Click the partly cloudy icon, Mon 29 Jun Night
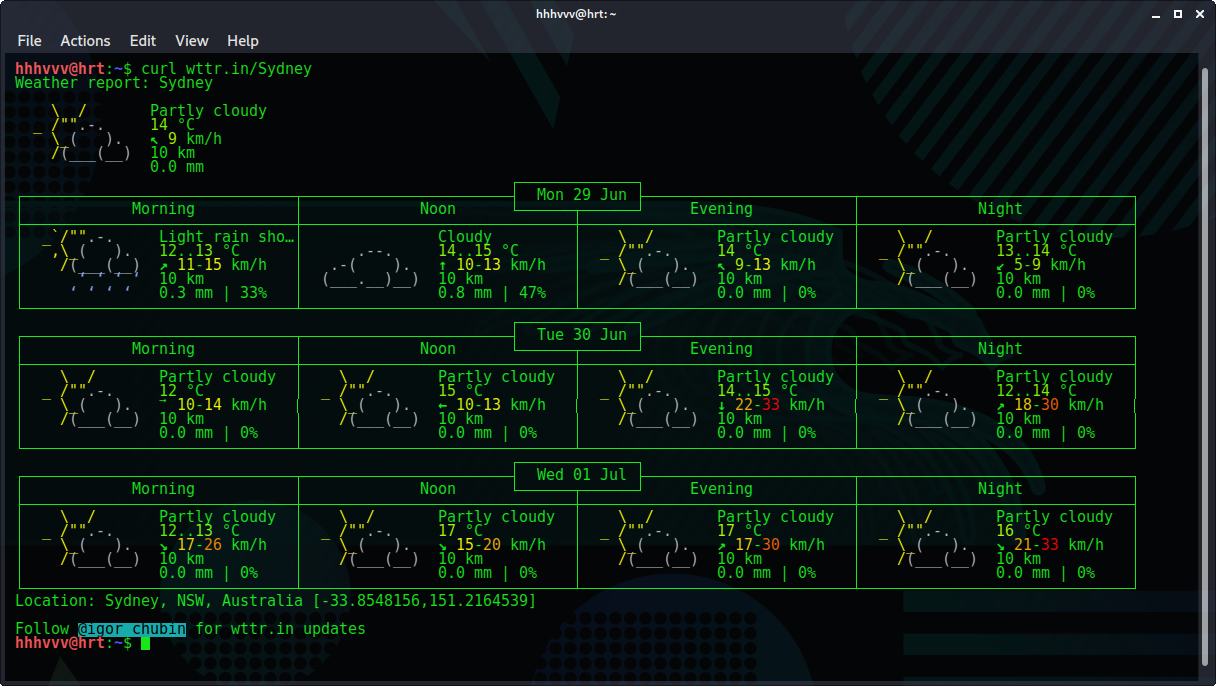Screen dimensions: 1216x686 (929, 258)
